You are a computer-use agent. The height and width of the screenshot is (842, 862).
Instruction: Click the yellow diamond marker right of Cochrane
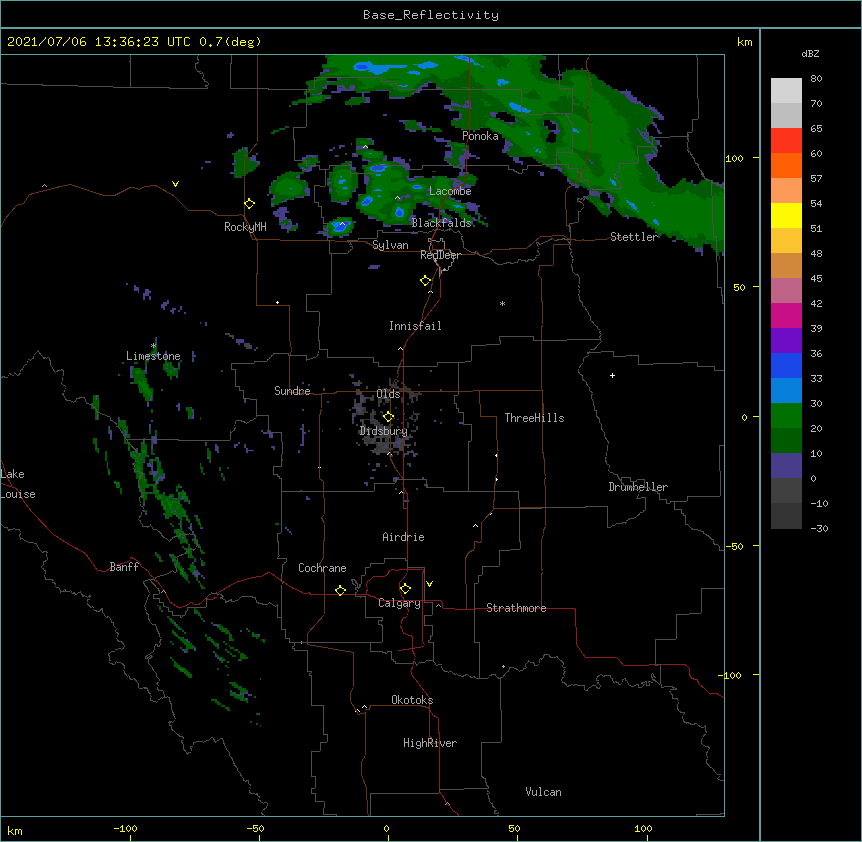coord(340,590)
